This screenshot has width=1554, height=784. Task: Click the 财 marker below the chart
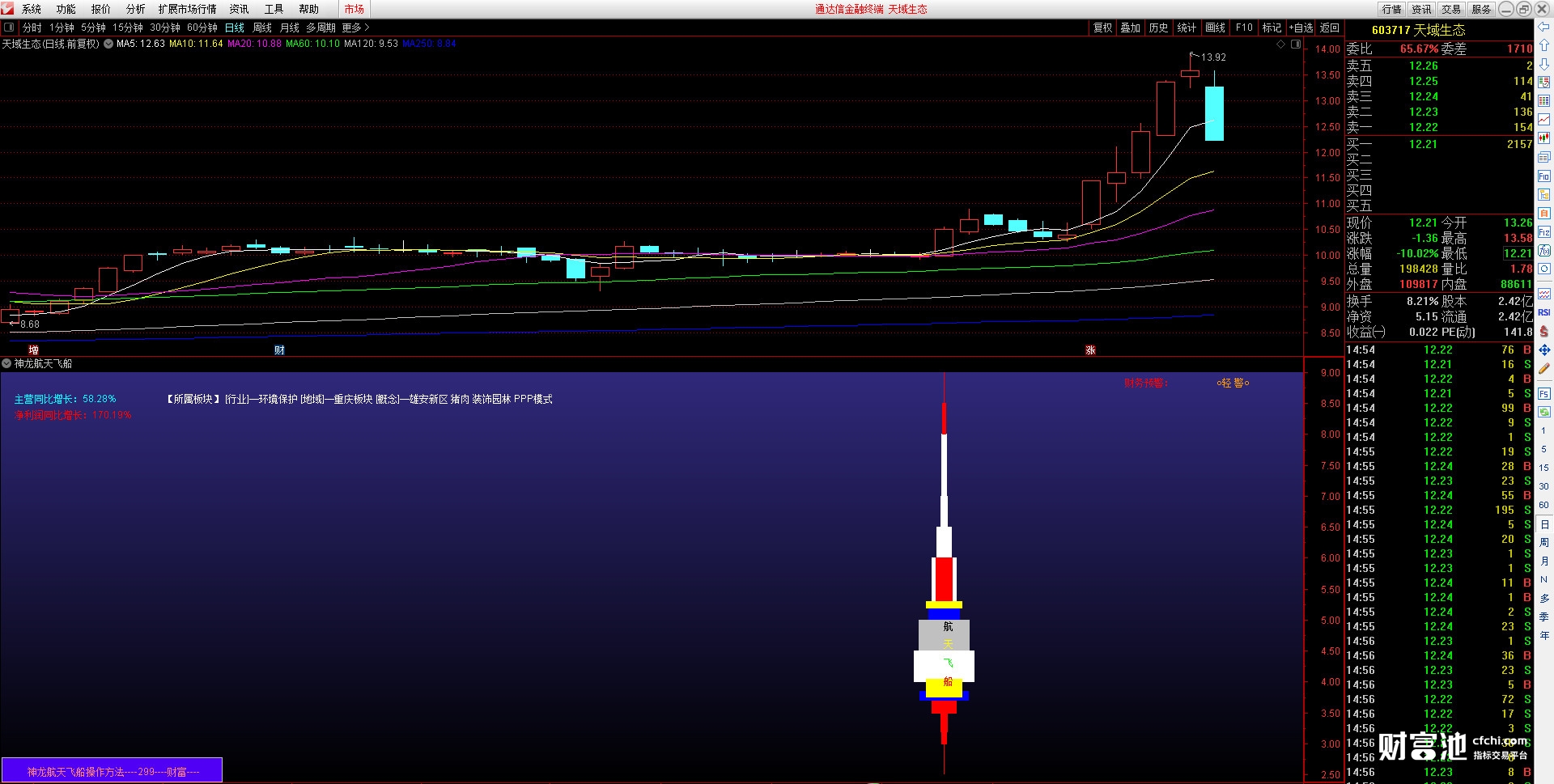[279, 350]
